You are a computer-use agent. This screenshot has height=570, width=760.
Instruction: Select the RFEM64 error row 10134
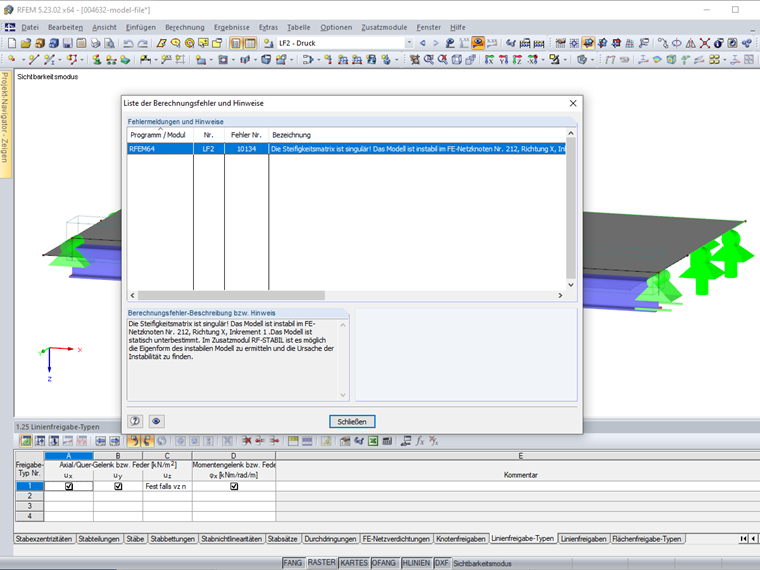347,149
